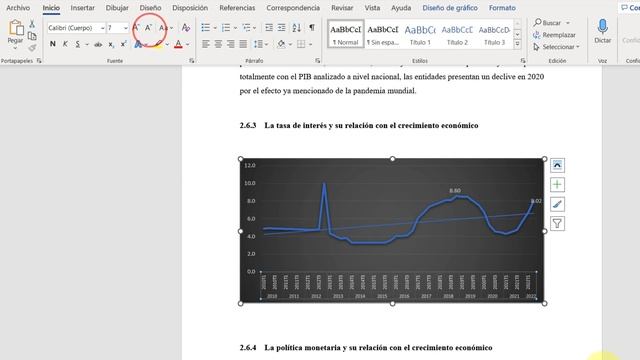Open borders dropdown

[x=311, y=44]
